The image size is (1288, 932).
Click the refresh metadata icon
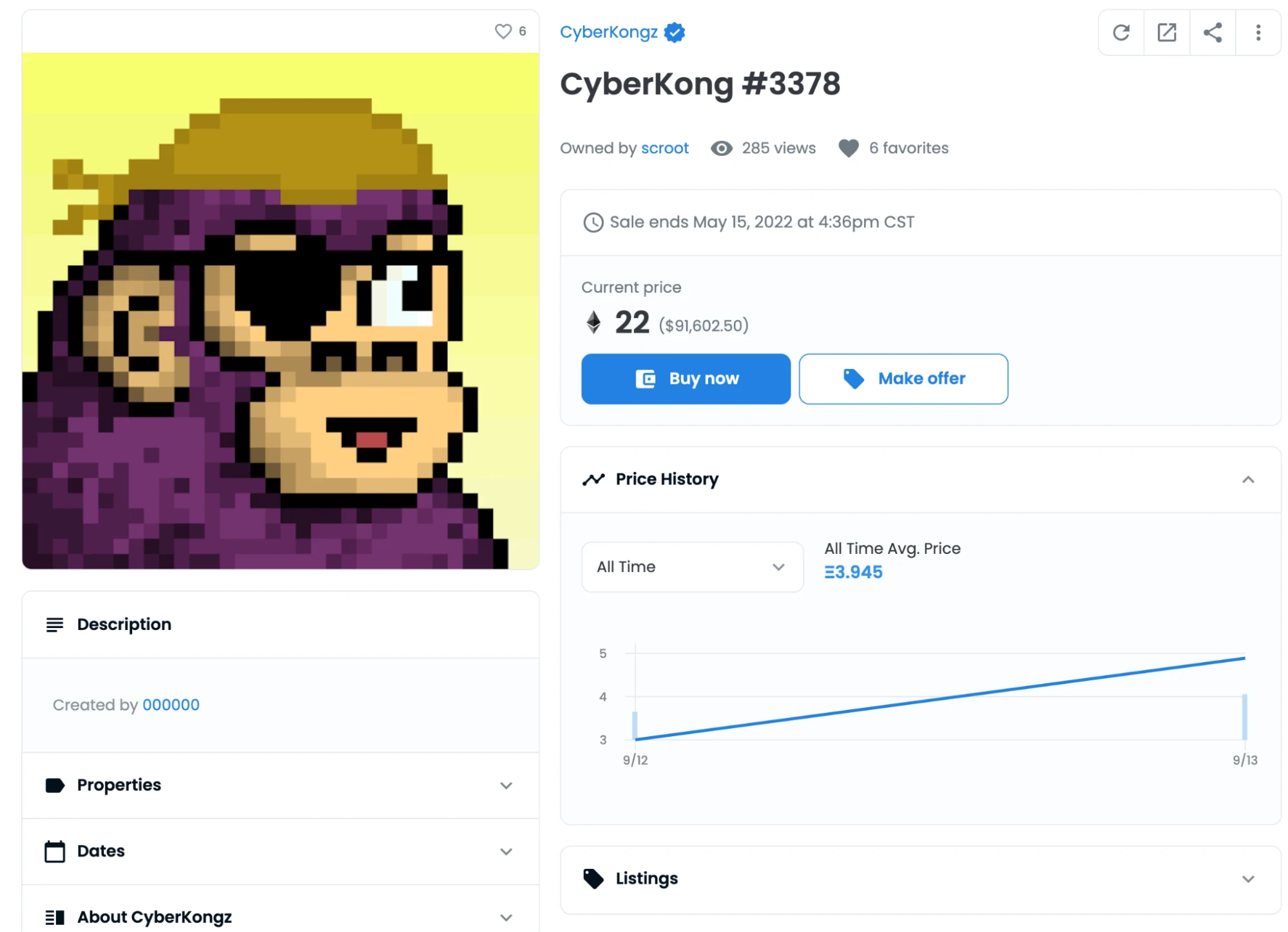pos(1120,33)
